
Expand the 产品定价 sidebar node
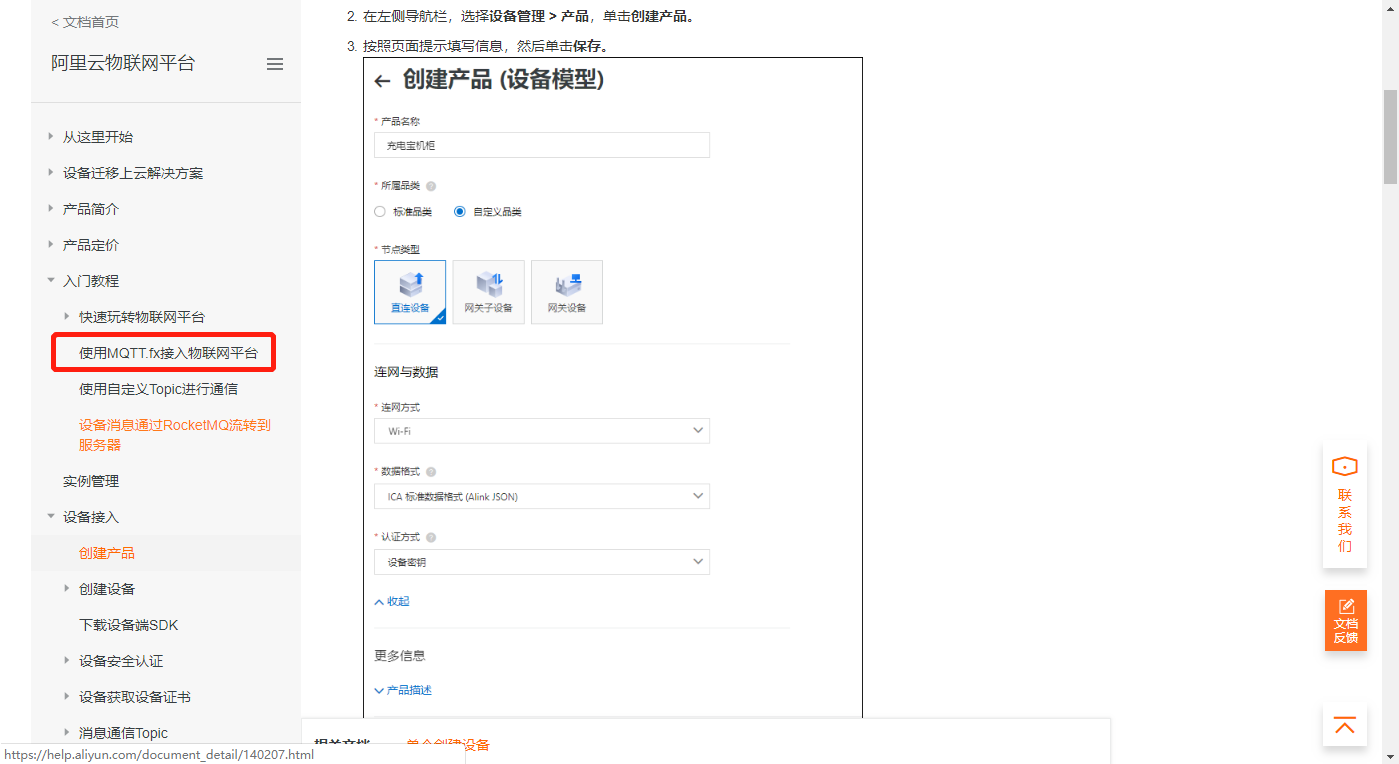click(x=51, y=244)
